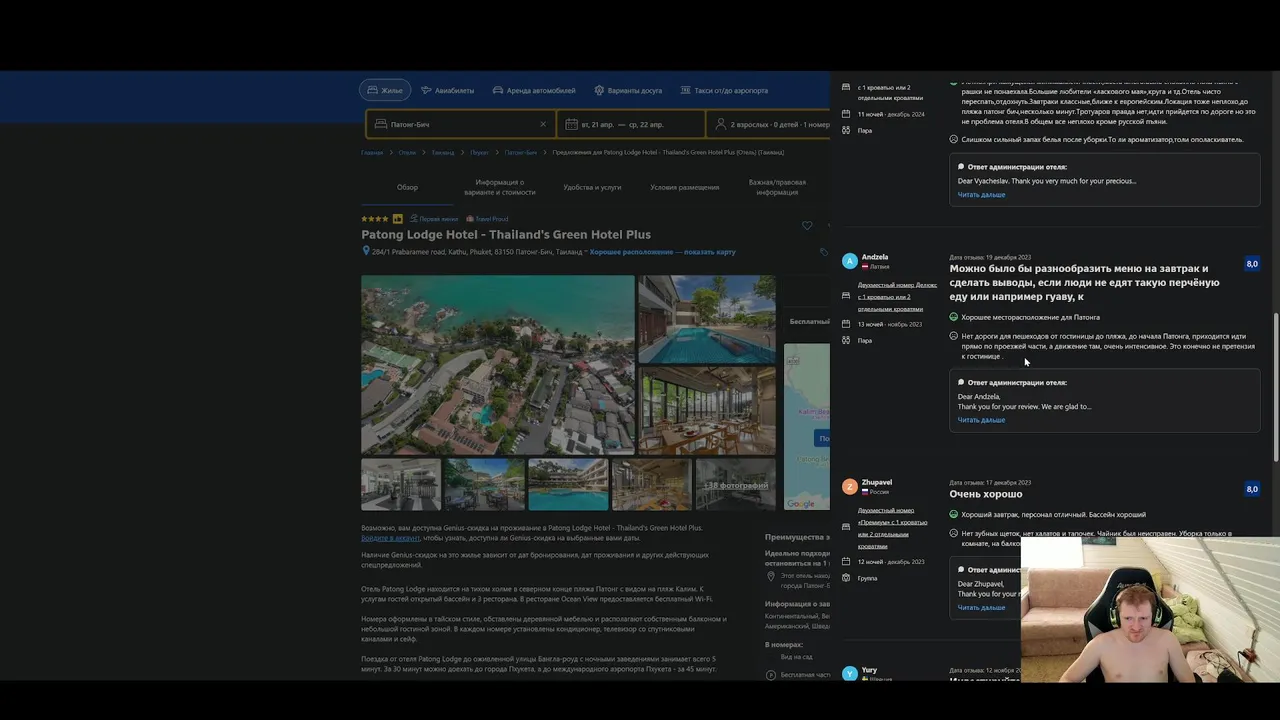This screenshot has width=1280, height=720.
Task: Click the Отели breadcrumb link
Action: point(407,153)
